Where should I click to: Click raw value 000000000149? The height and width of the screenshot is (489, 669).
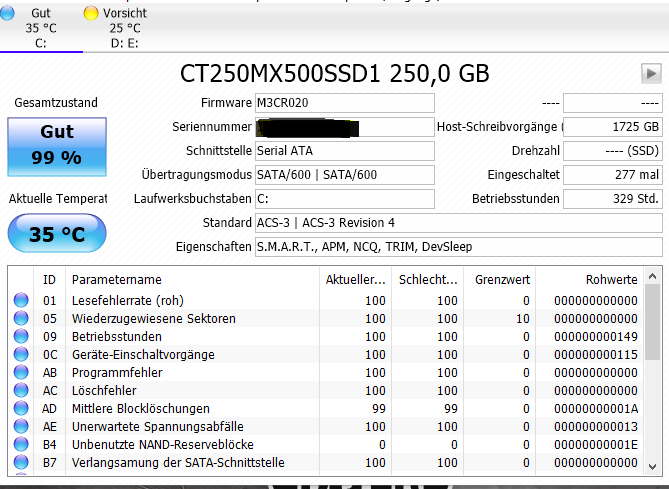[596, 336]
